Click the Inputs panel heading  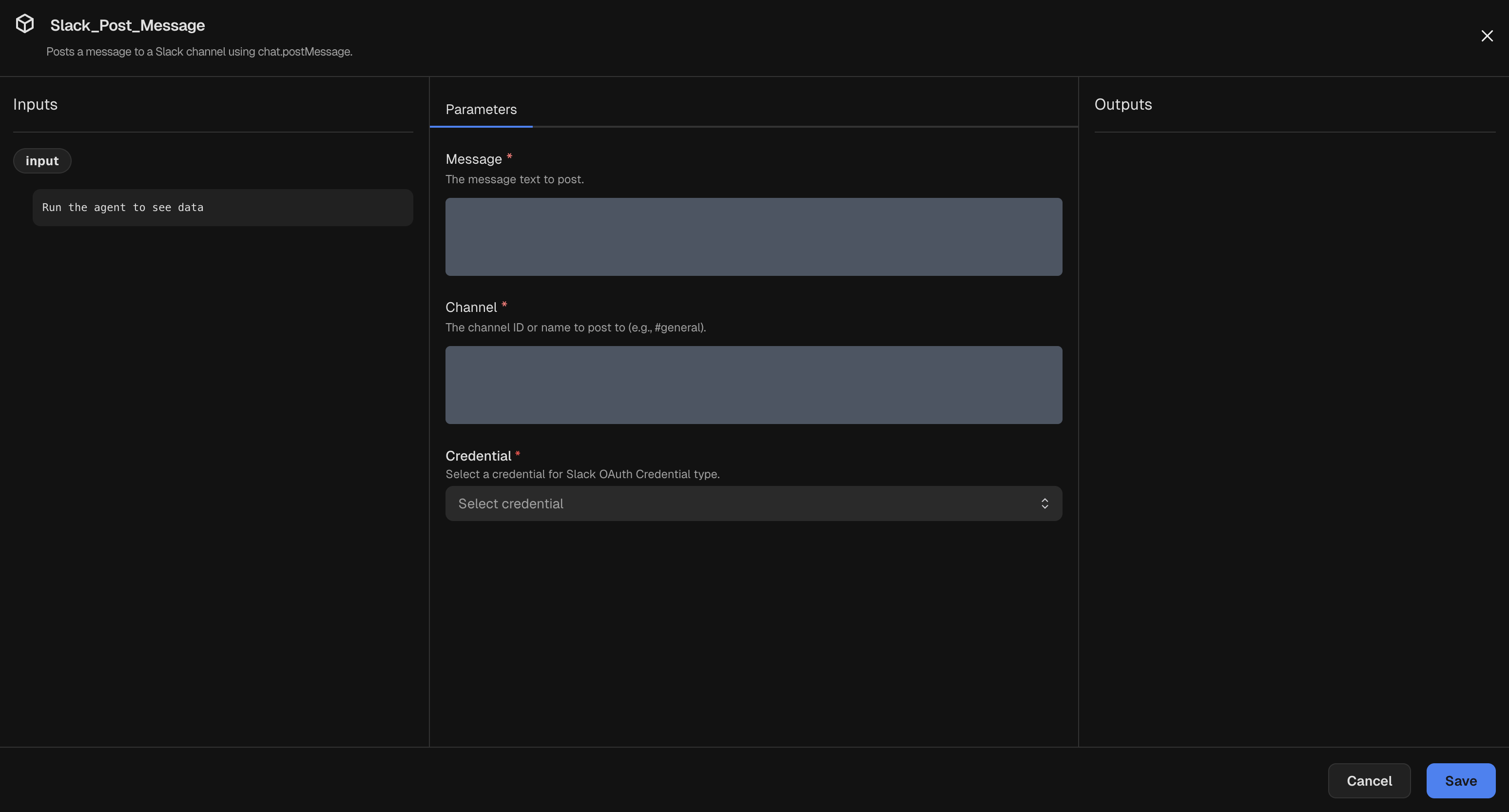[35, 104]
